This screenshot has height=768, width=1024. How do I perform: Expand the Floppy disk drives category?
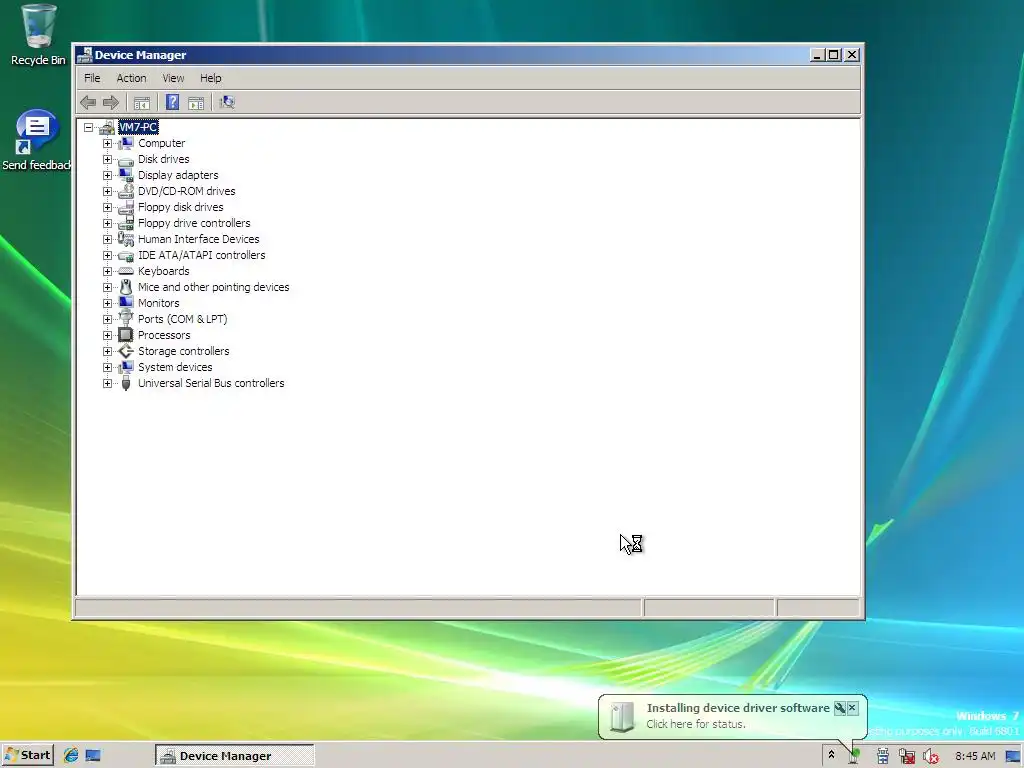[107, 207]
